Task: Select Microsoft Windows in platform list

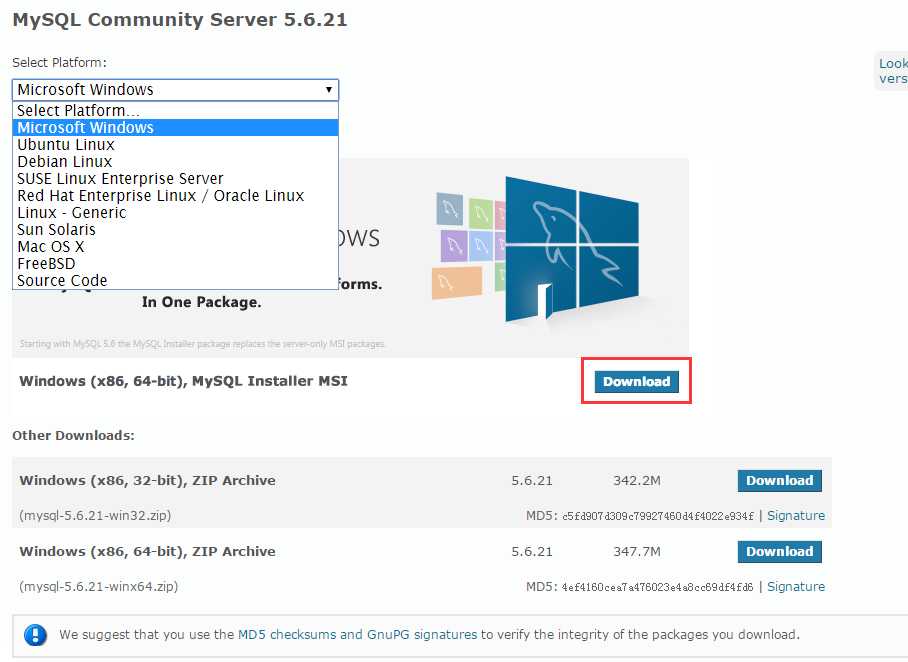Action: coord(175,127)
